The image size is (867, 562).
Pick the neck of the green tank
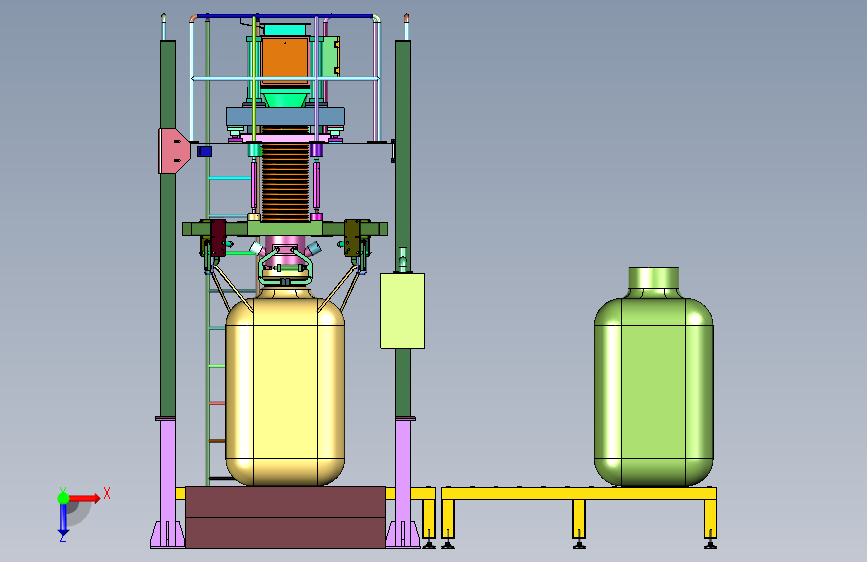coord(654,279)
